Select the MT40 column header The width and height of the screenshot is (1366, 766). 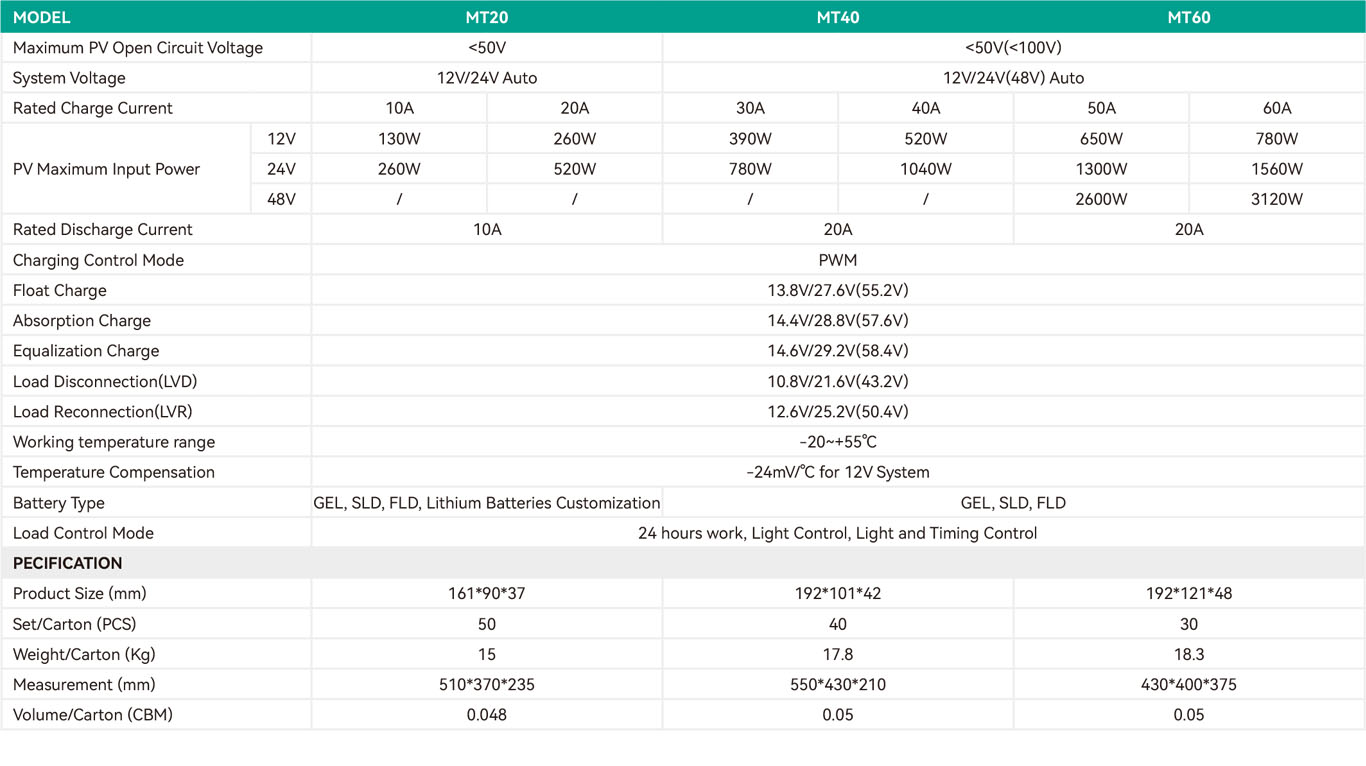(838, 17)
